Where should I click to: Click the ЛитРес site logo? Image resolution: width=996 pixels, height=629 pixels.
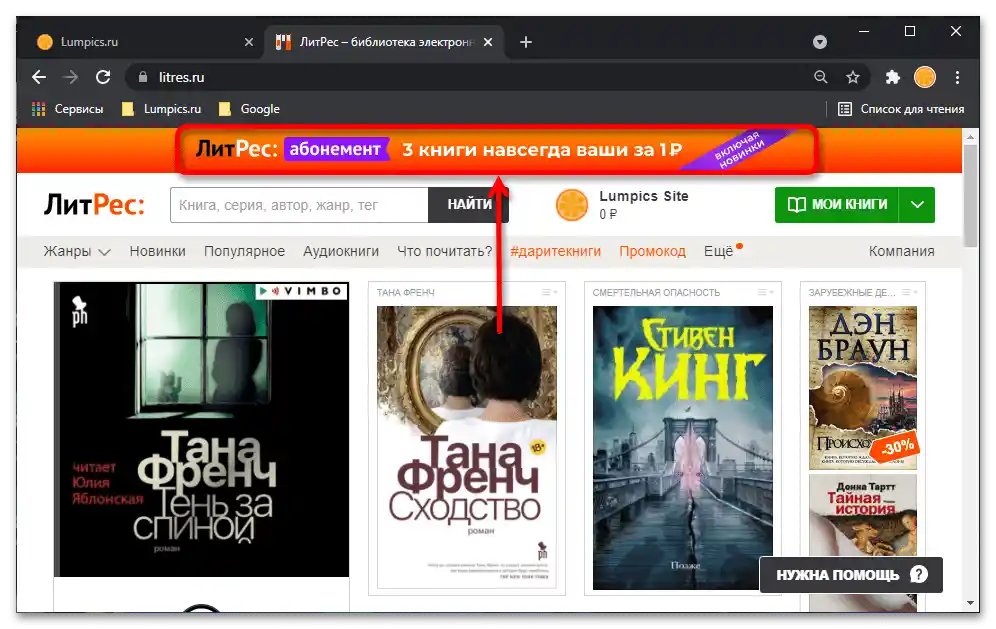click(x=94, y=205)
